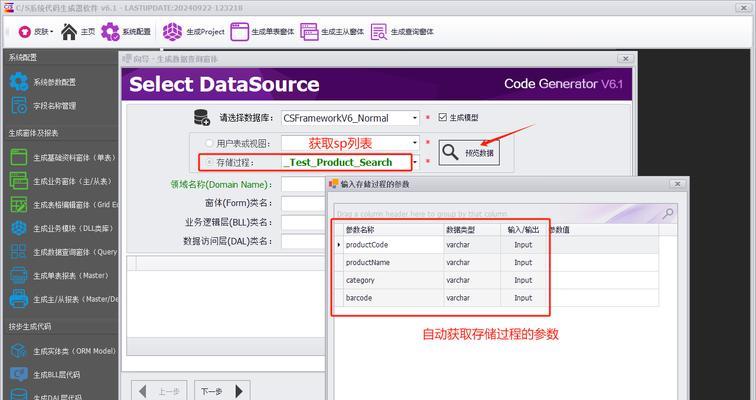Select 生成基础资料窗体（单表） sidebar item
This screenshot has width=756, height=400.
[63, 158]
